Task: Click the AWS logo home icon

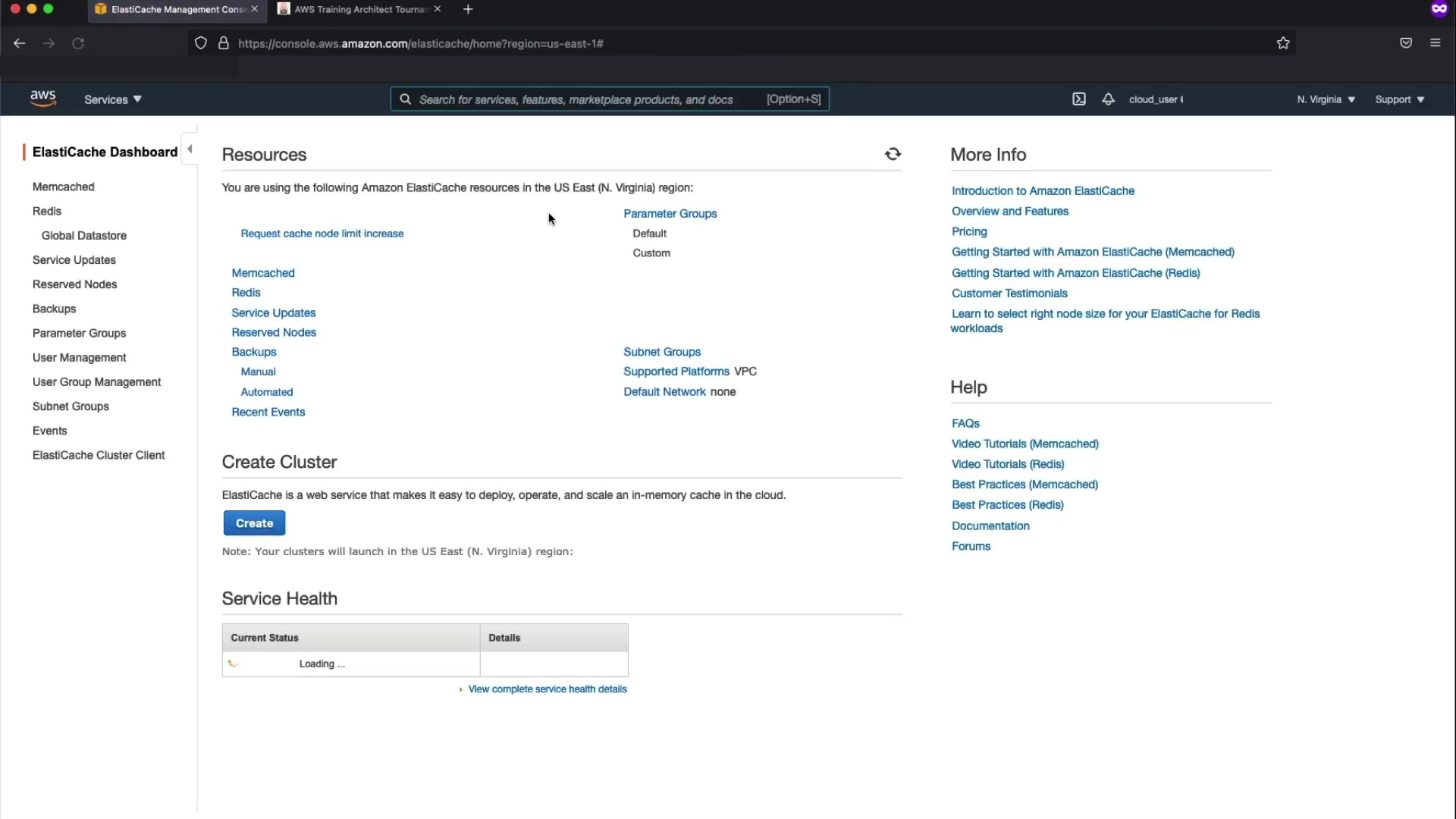Action: [43, 99]
